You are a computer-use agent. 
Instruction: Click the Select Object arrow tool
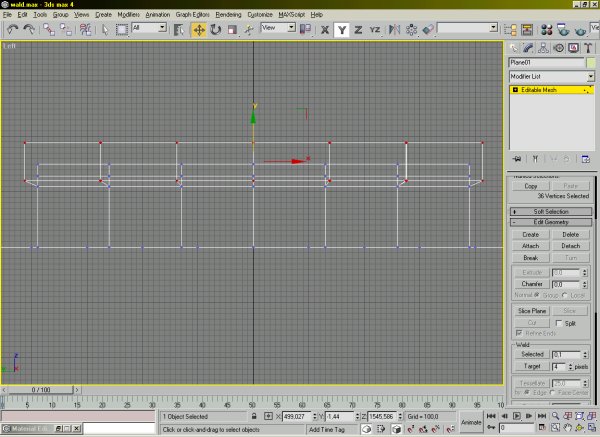pos(105,30)
